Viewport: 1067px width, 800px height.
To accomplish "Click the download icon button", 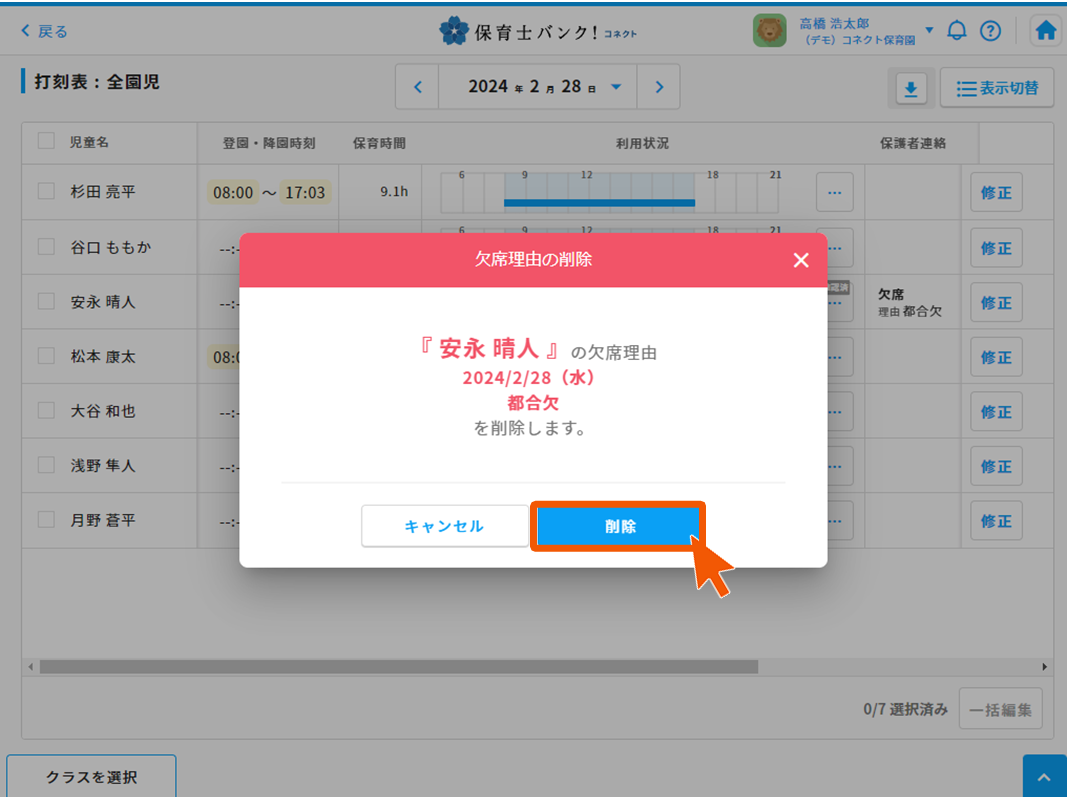I will [x=910, y=89].
